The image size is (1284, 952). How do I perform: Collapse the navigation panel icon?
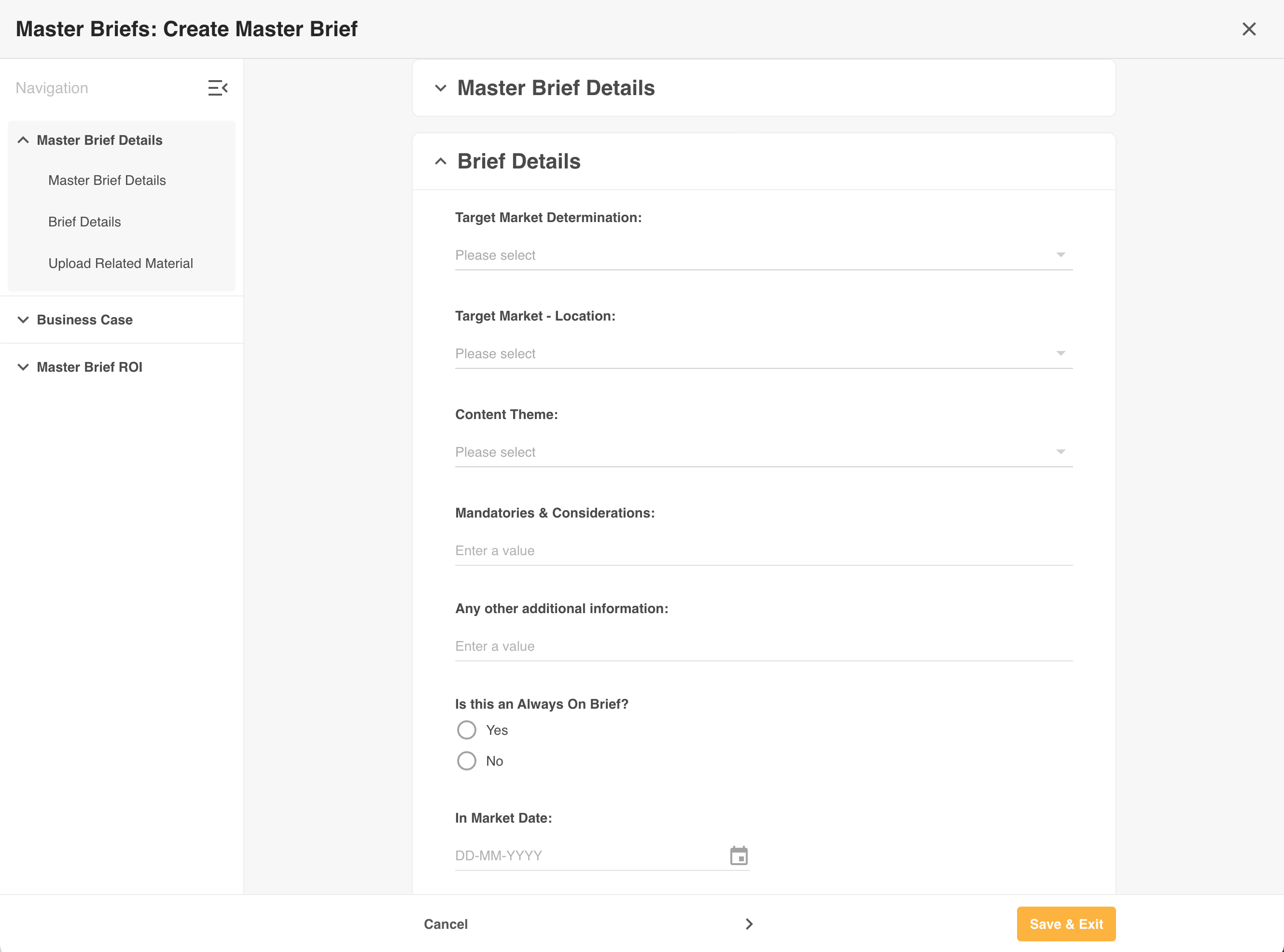point(218,88)
